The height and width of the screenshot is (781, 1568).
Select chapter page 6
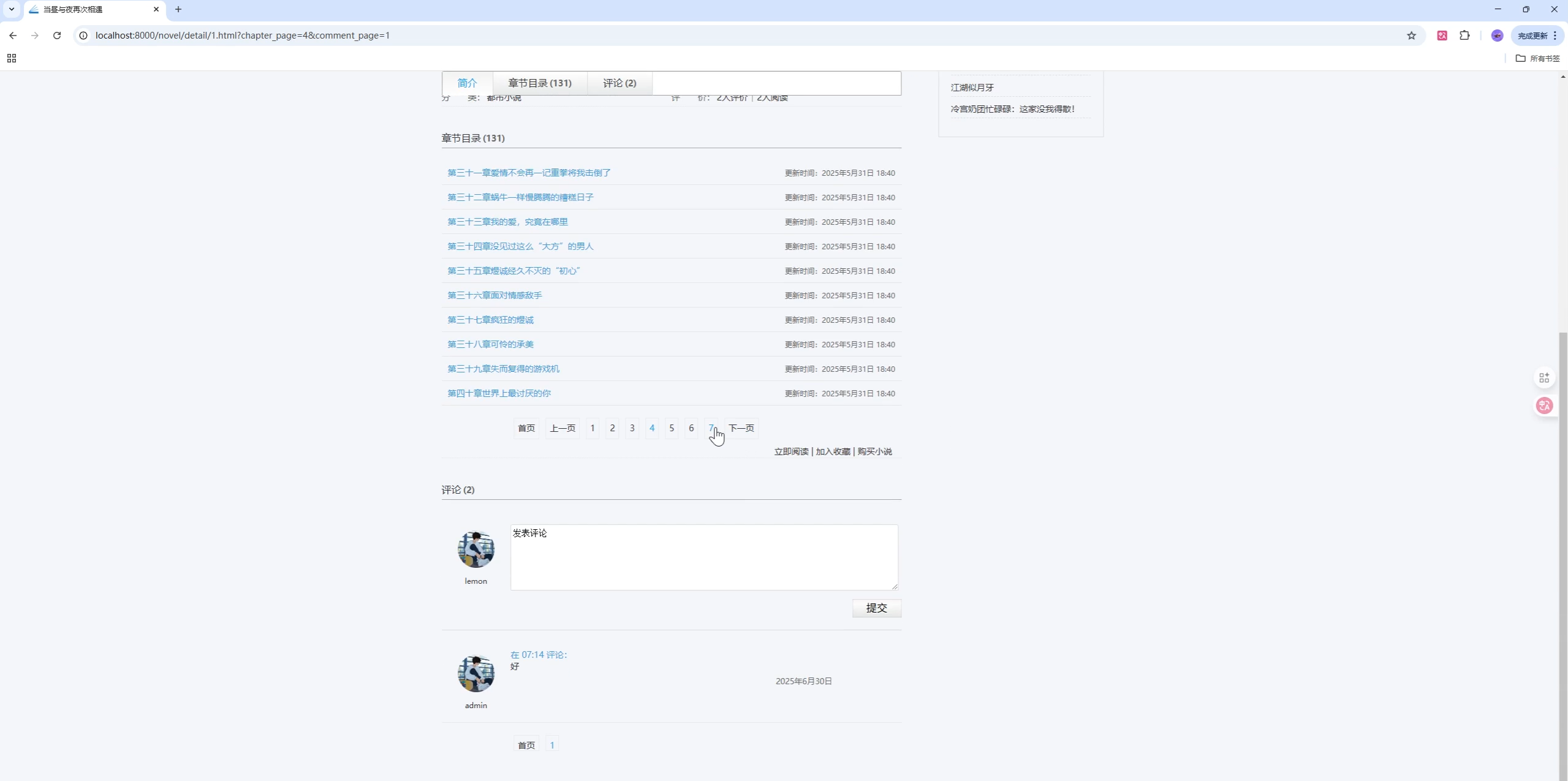click(691, 428)
